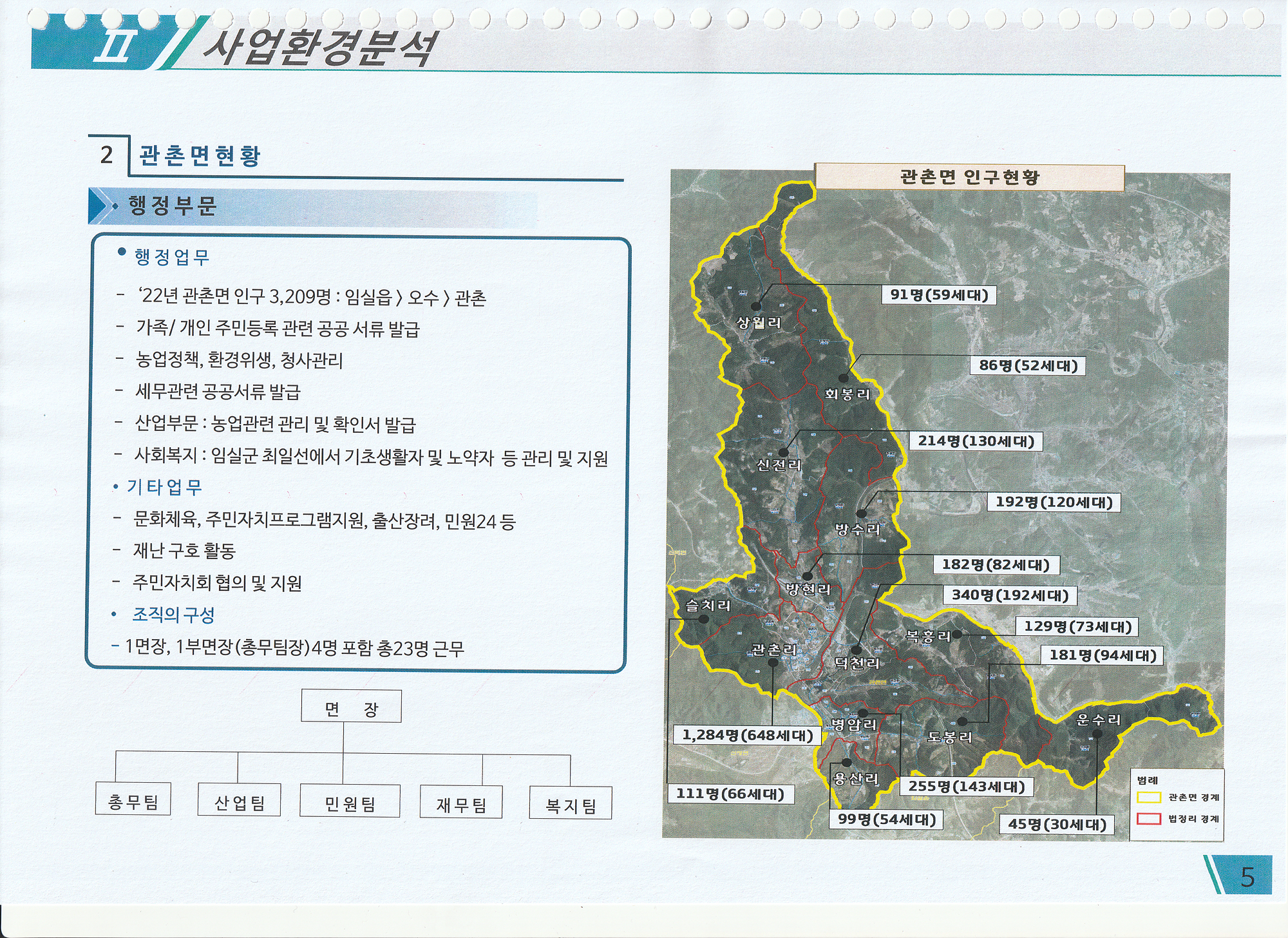Click the 신전리 marker dot
This screenshot has height=938, width=1288.
(783, 452)
